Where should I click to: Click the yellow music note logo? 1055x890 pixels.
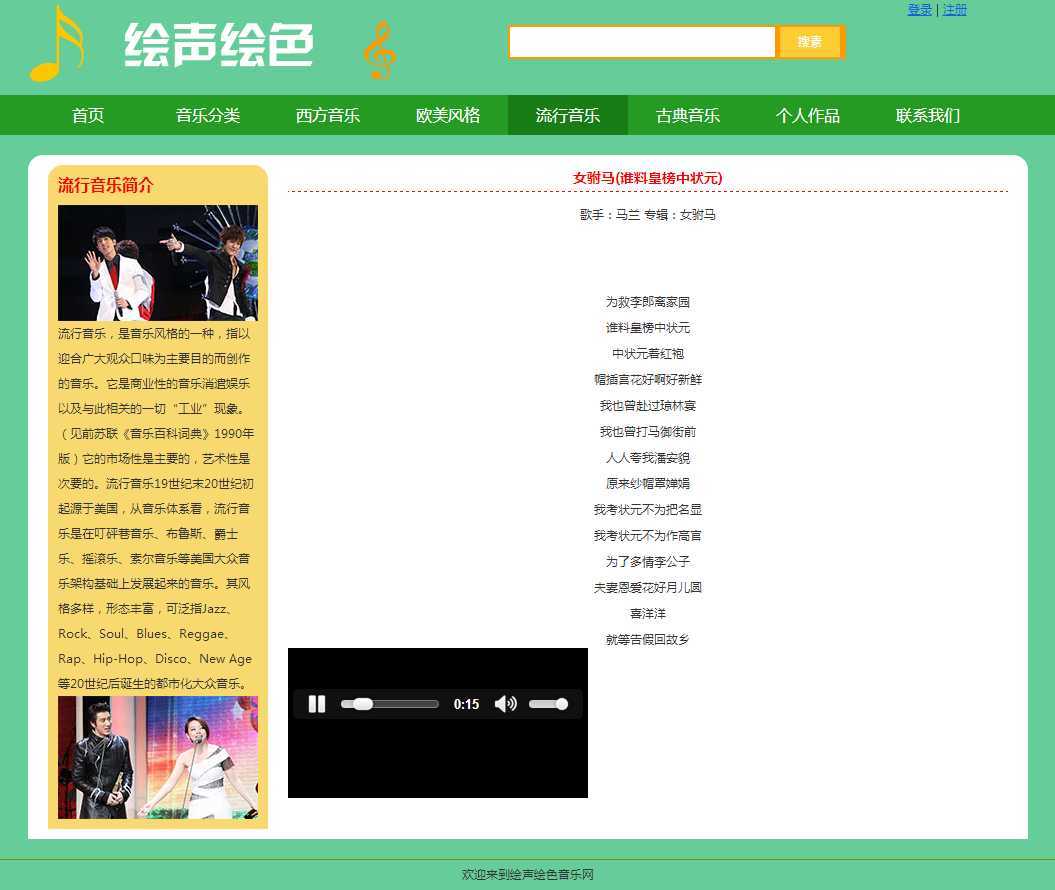[57, 45]
